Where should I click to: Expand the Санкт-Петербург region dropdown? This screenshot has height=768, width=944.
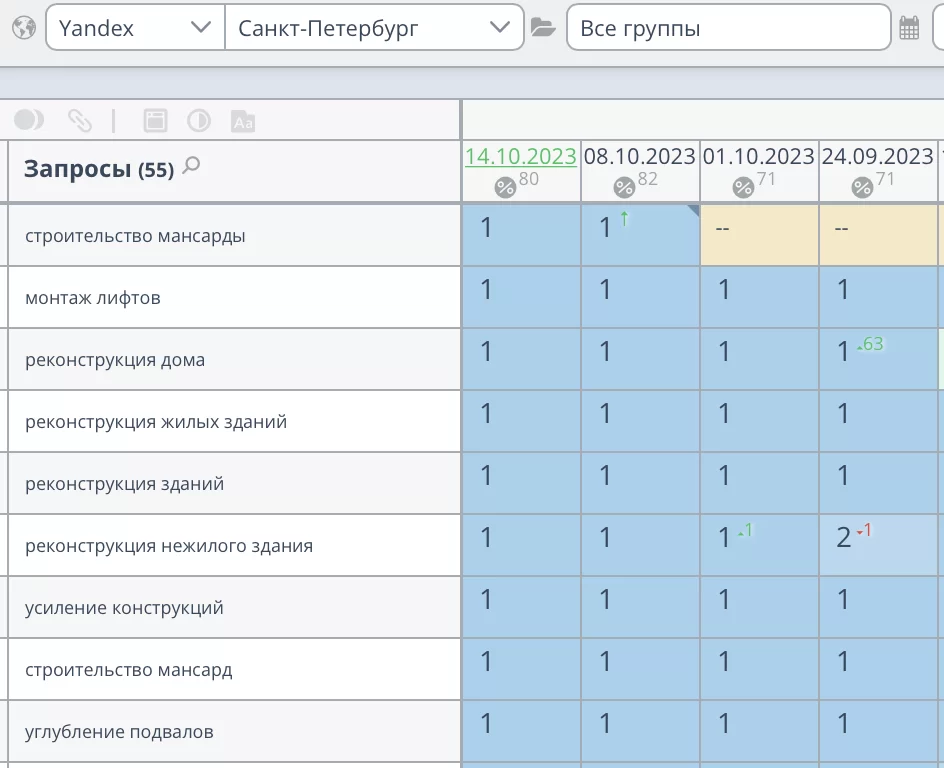pyautogui.click(x=374, y=28)
